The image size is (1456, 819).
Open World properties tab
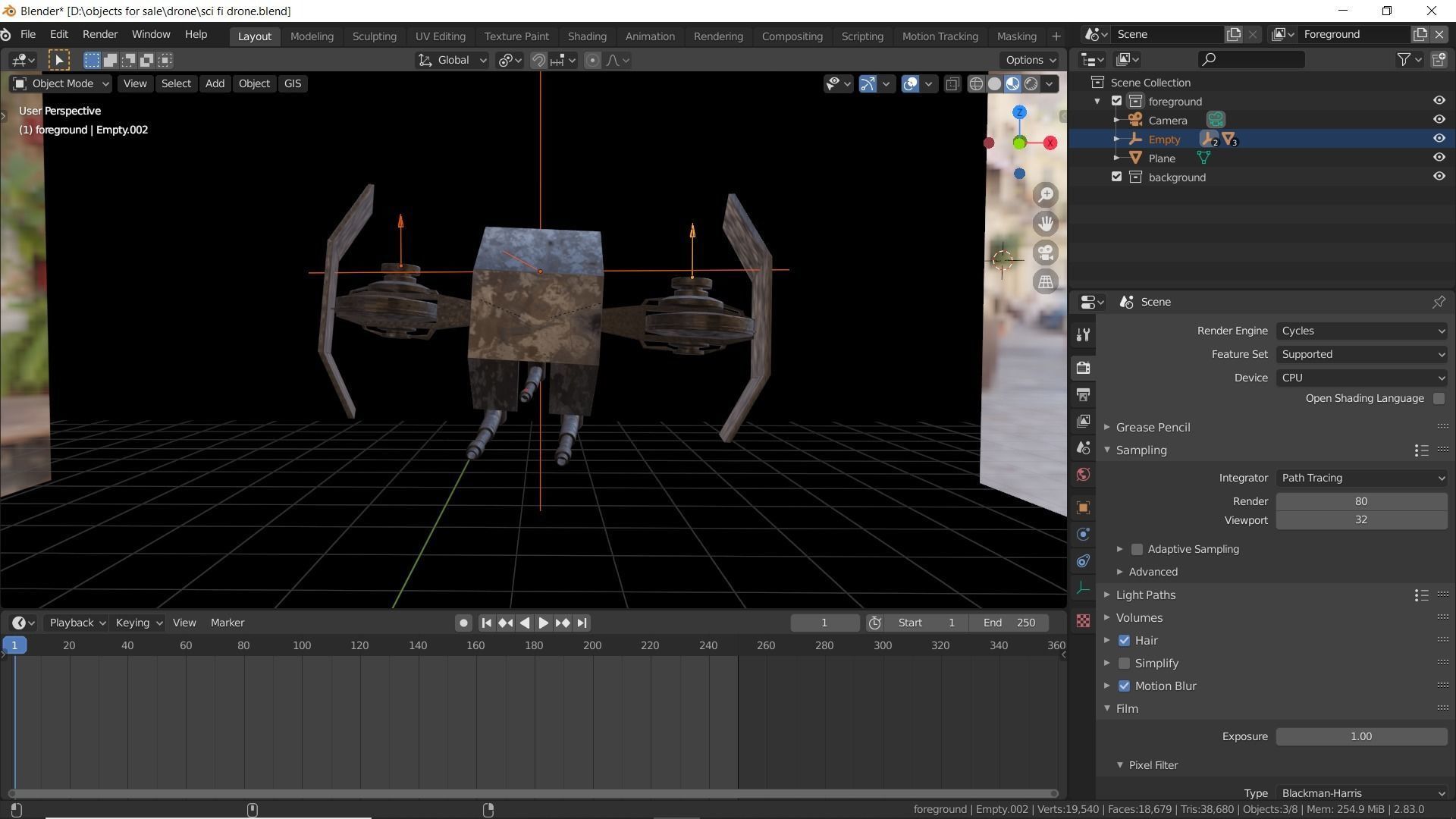[1083, 475]
